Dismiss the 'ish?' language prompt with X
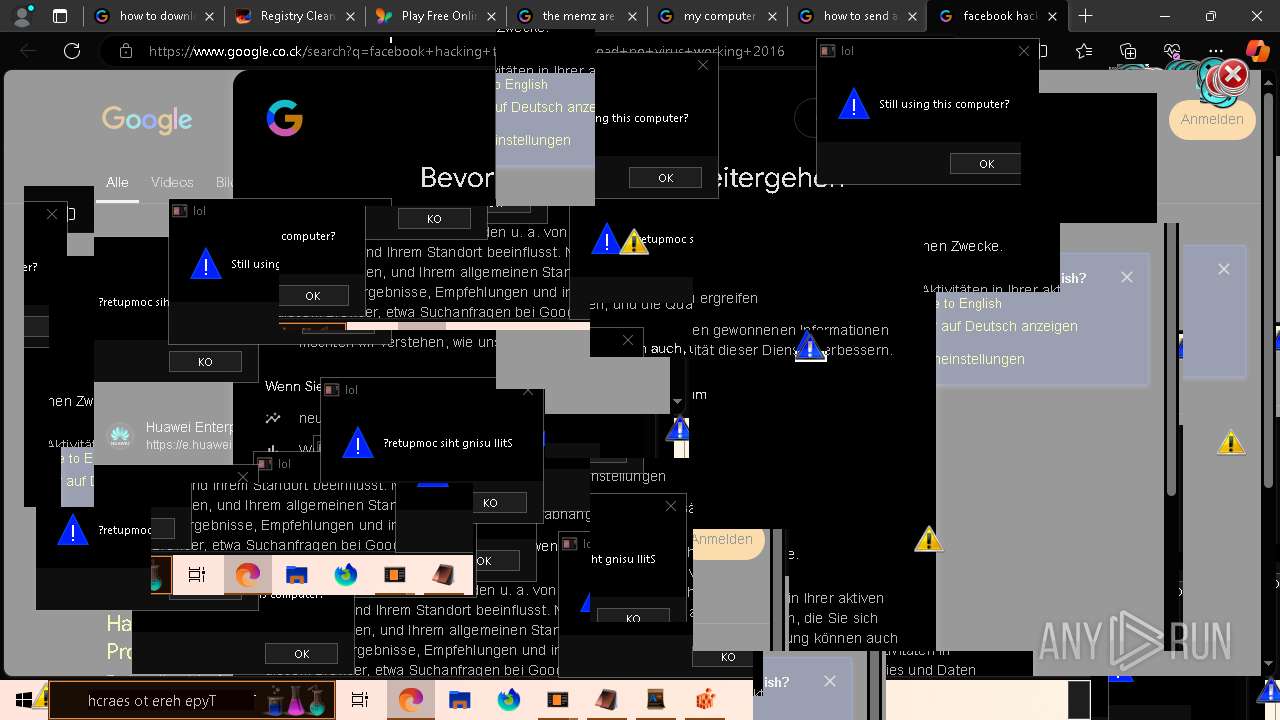Viewport: 1280px width, 720px height. point(1127,277)
